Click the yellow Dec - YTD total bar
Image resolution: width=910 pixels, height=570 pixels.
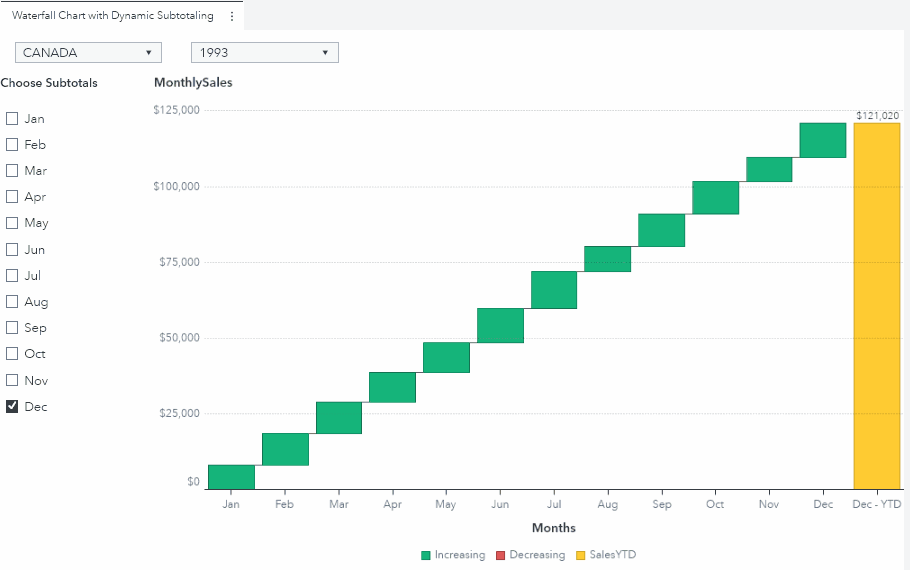click(876, 305)
